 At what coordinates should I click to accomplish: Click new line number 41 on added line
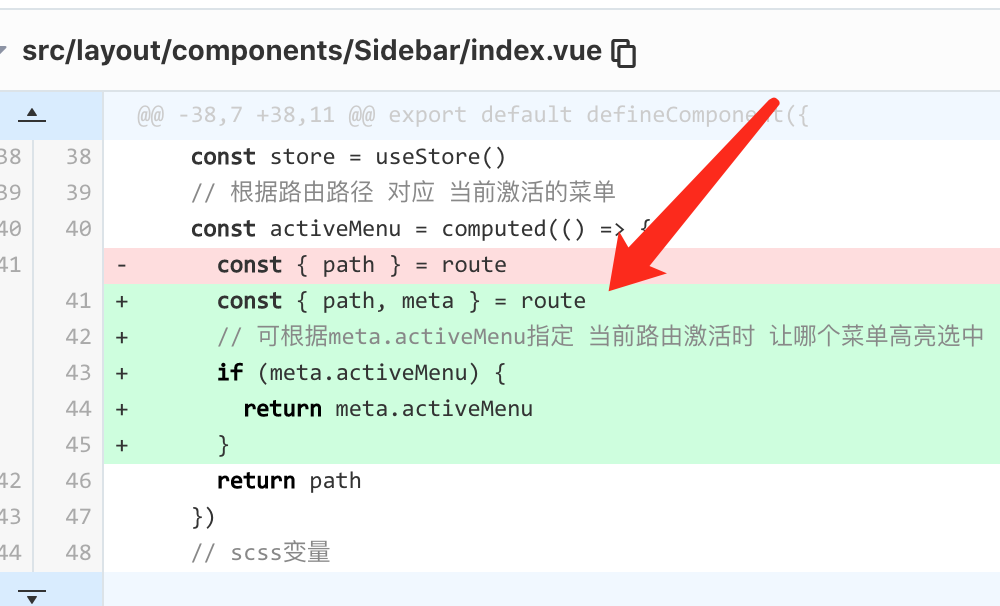click(78, 301)
